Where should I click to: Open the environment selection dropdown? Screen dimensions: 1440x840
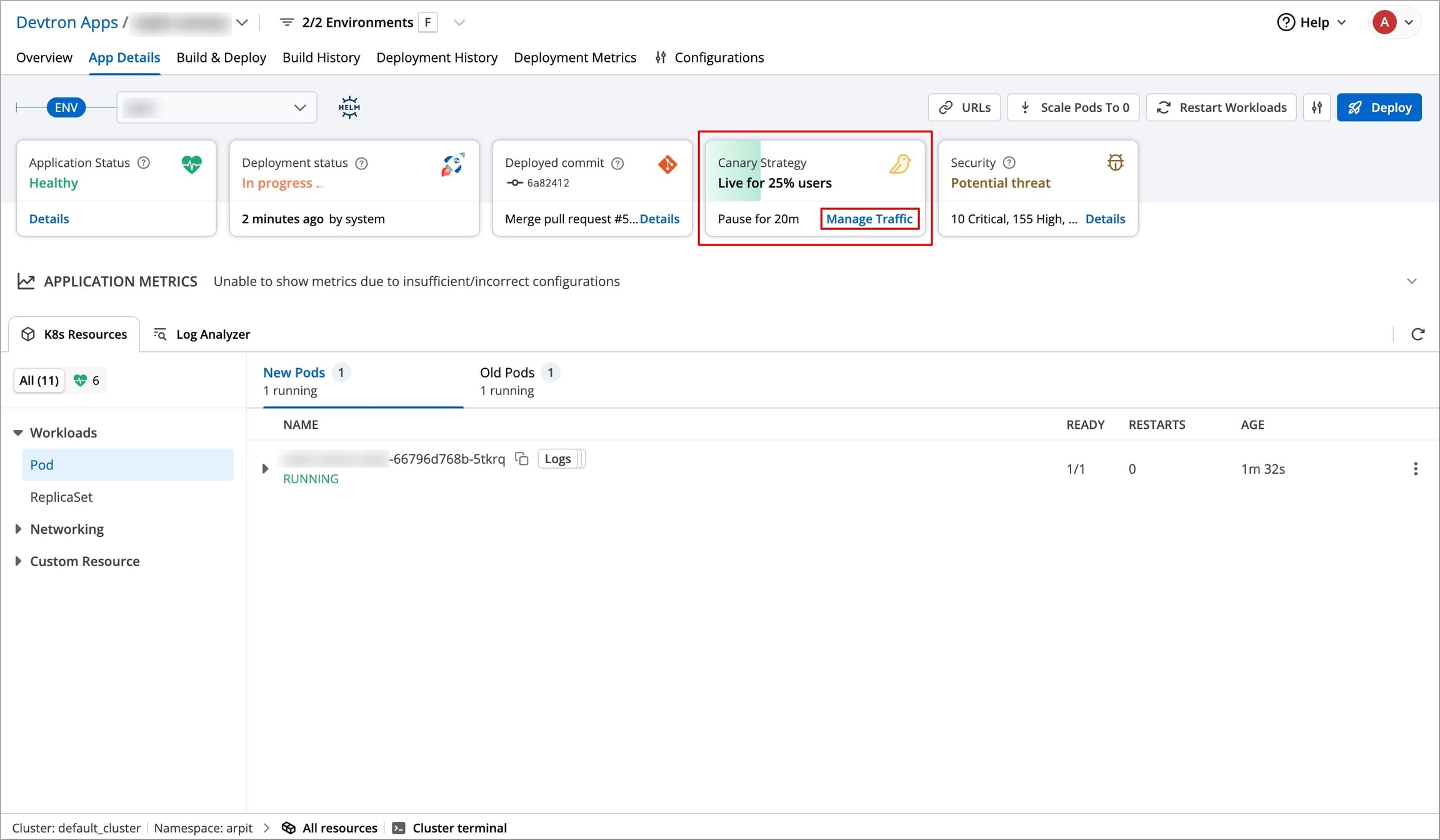coord(216,107)
